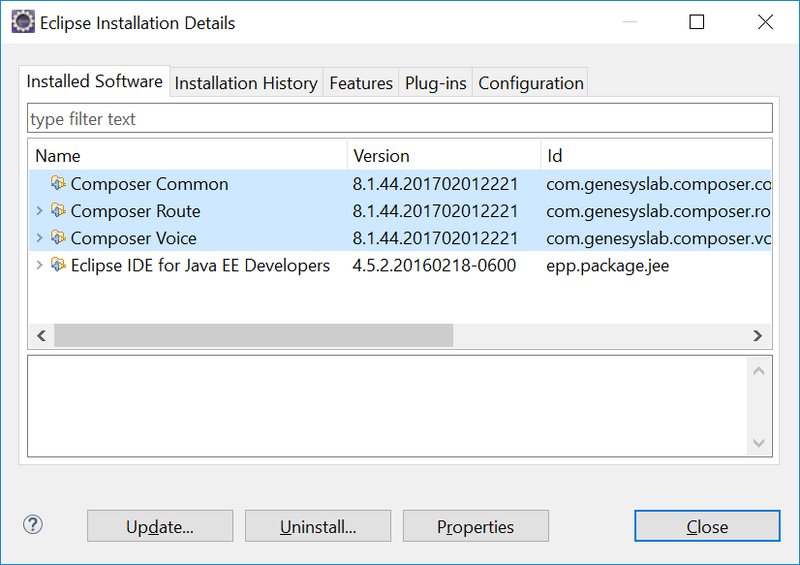Switch to the Installed Software tab
Image resolution: width=800 pixels, height=565 pixels.
point(94,81)
